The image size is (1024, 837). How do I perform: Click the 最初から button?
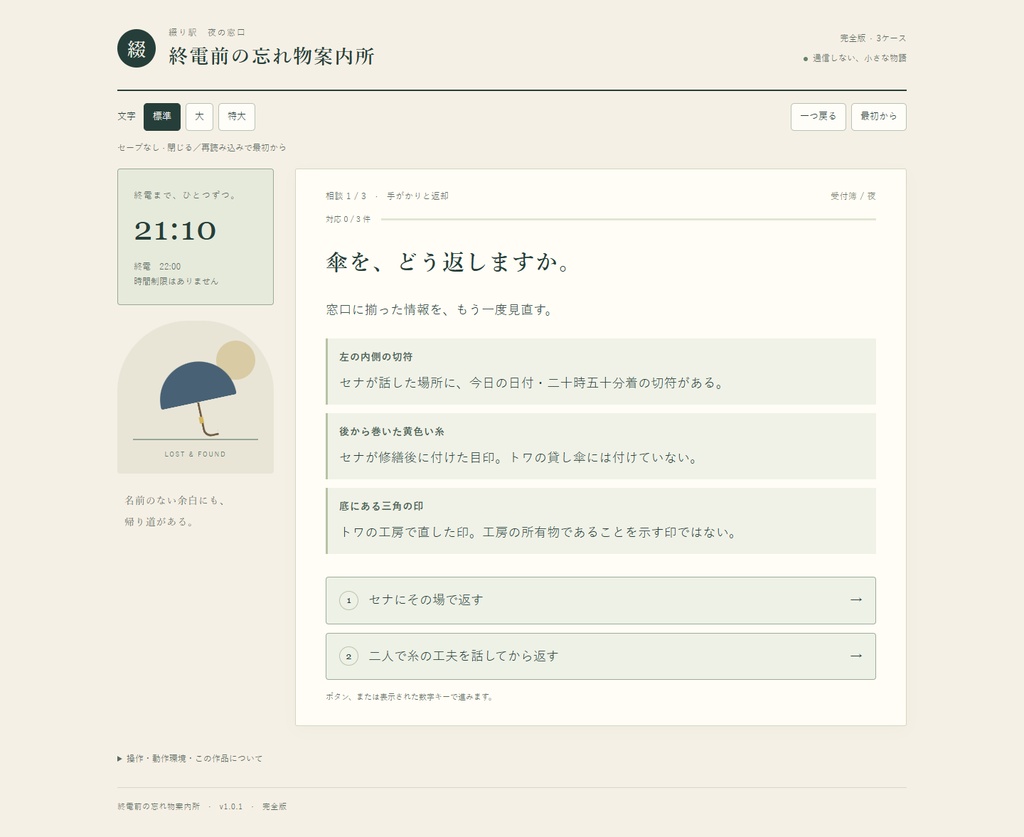(x=878, y=117)
